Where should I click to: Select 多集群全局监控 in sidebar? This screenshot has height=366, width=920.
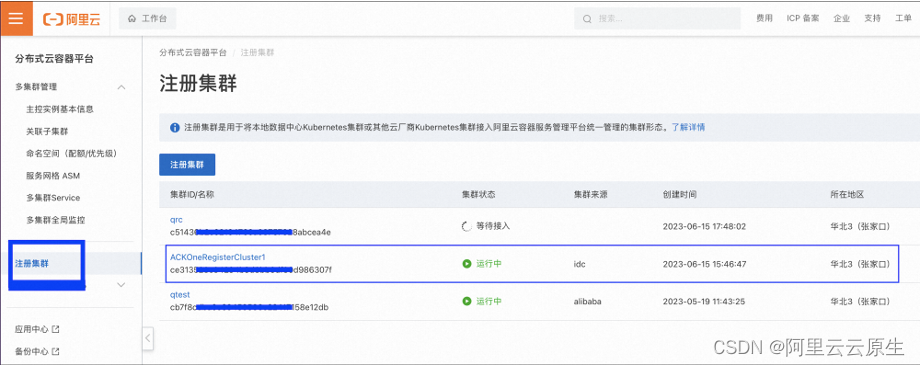(x=56, y=221)
